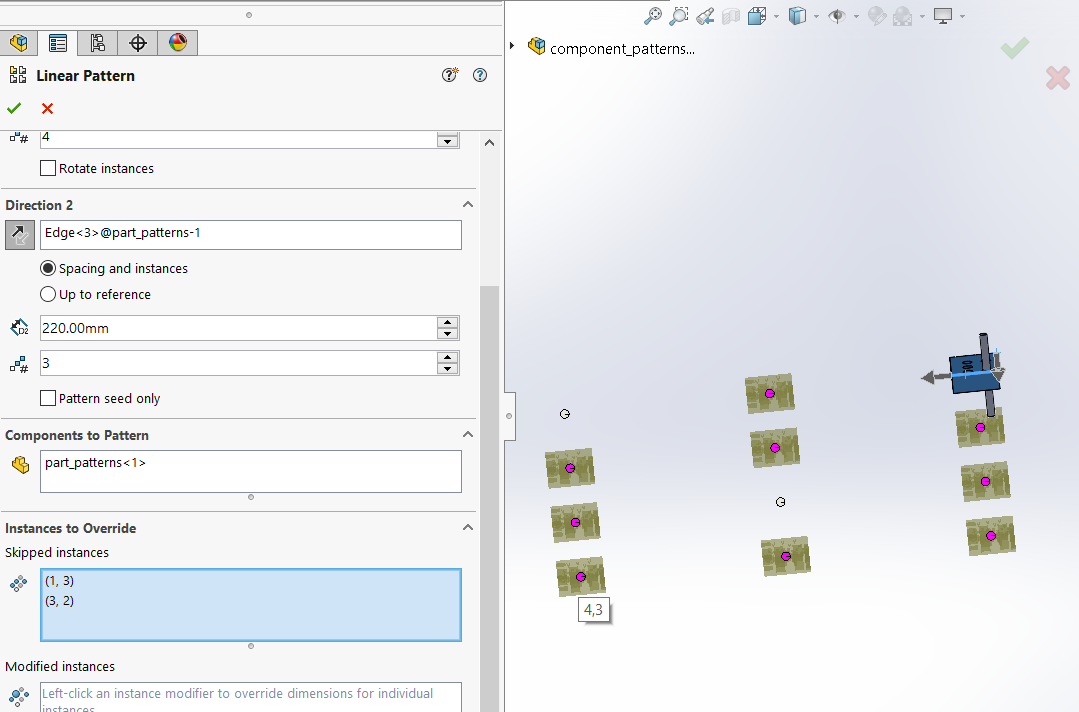Activate the Zoom to Area tool
The image size is (1079, 712).
tap(678, 15)
